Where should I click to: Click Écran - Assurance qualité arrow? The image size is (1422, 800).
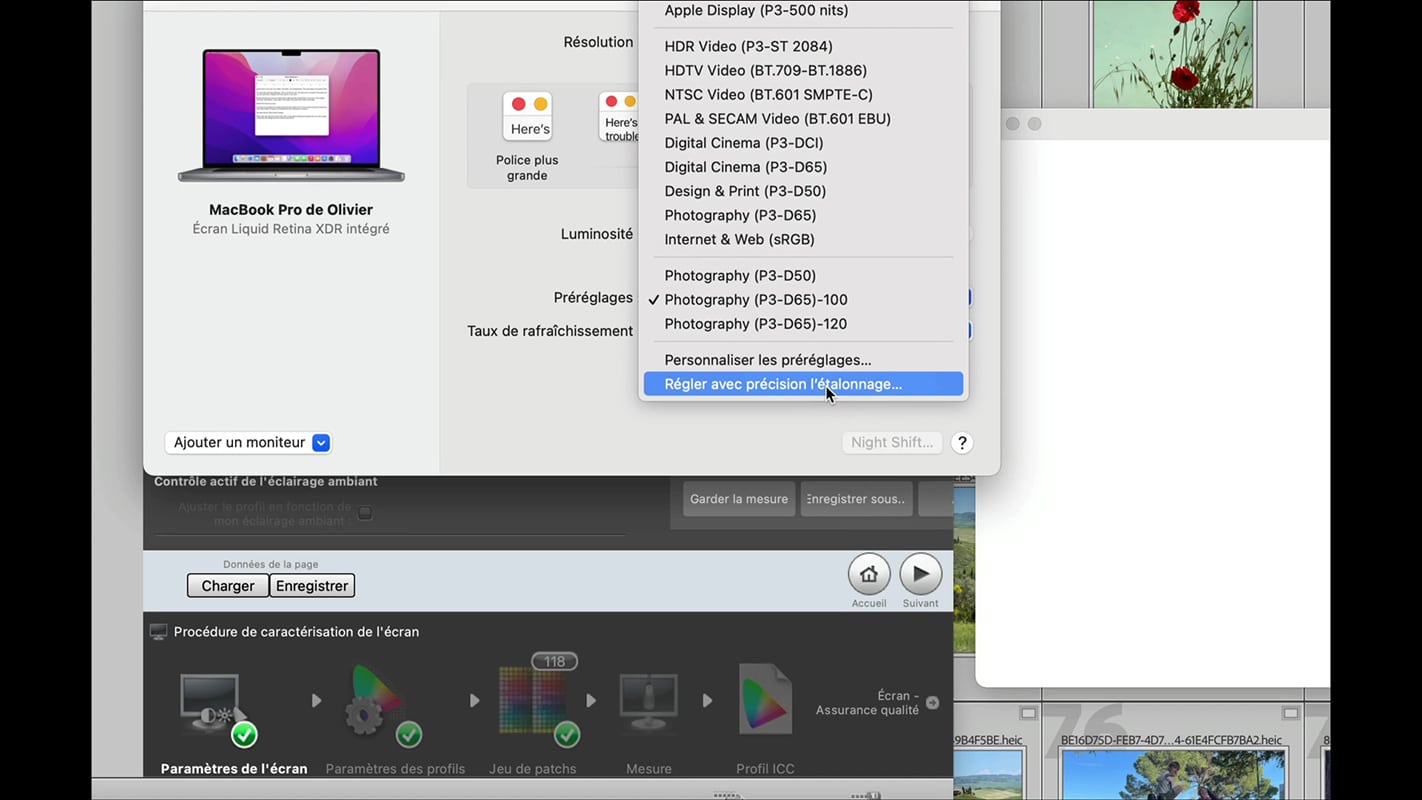[932, 703]
